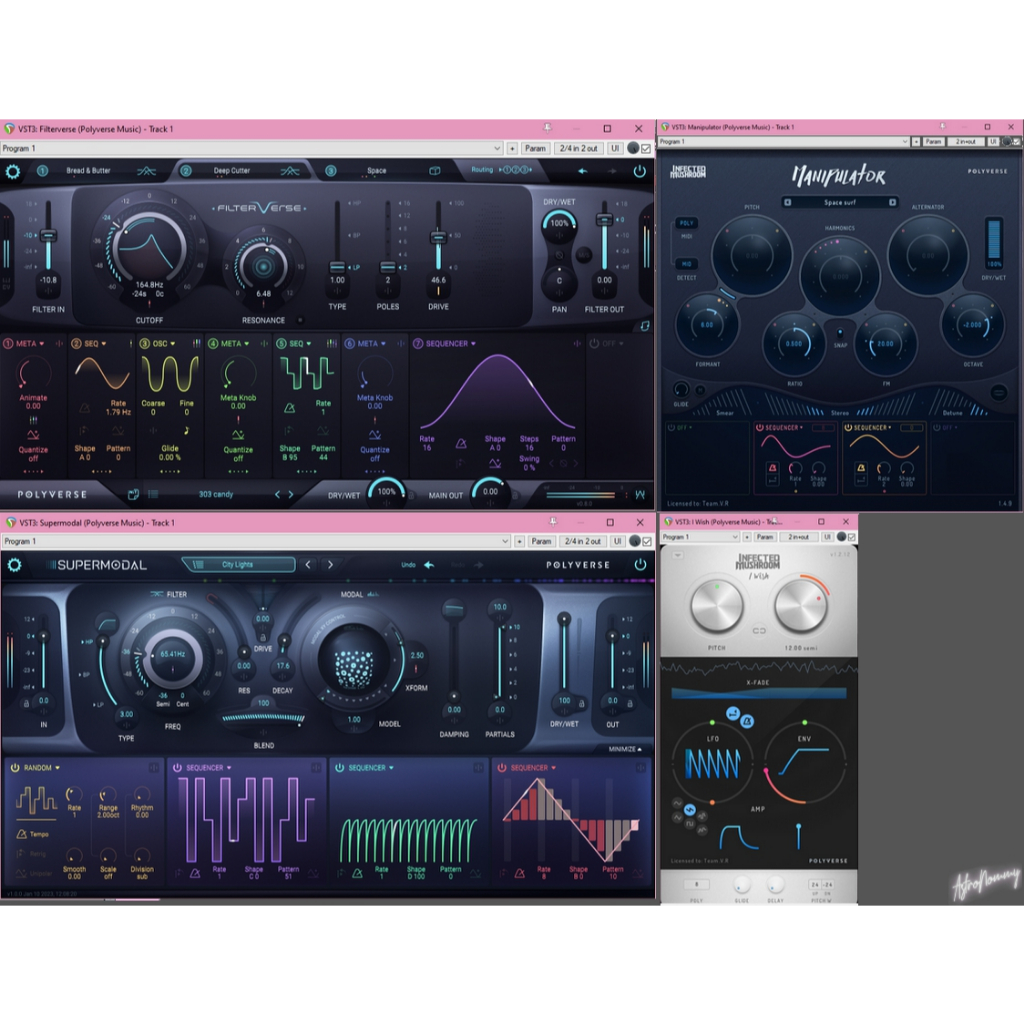The image size is (1024, 1024).
Task: Go to next Supermodal preset arrow
Action: (x=330, y=564)
